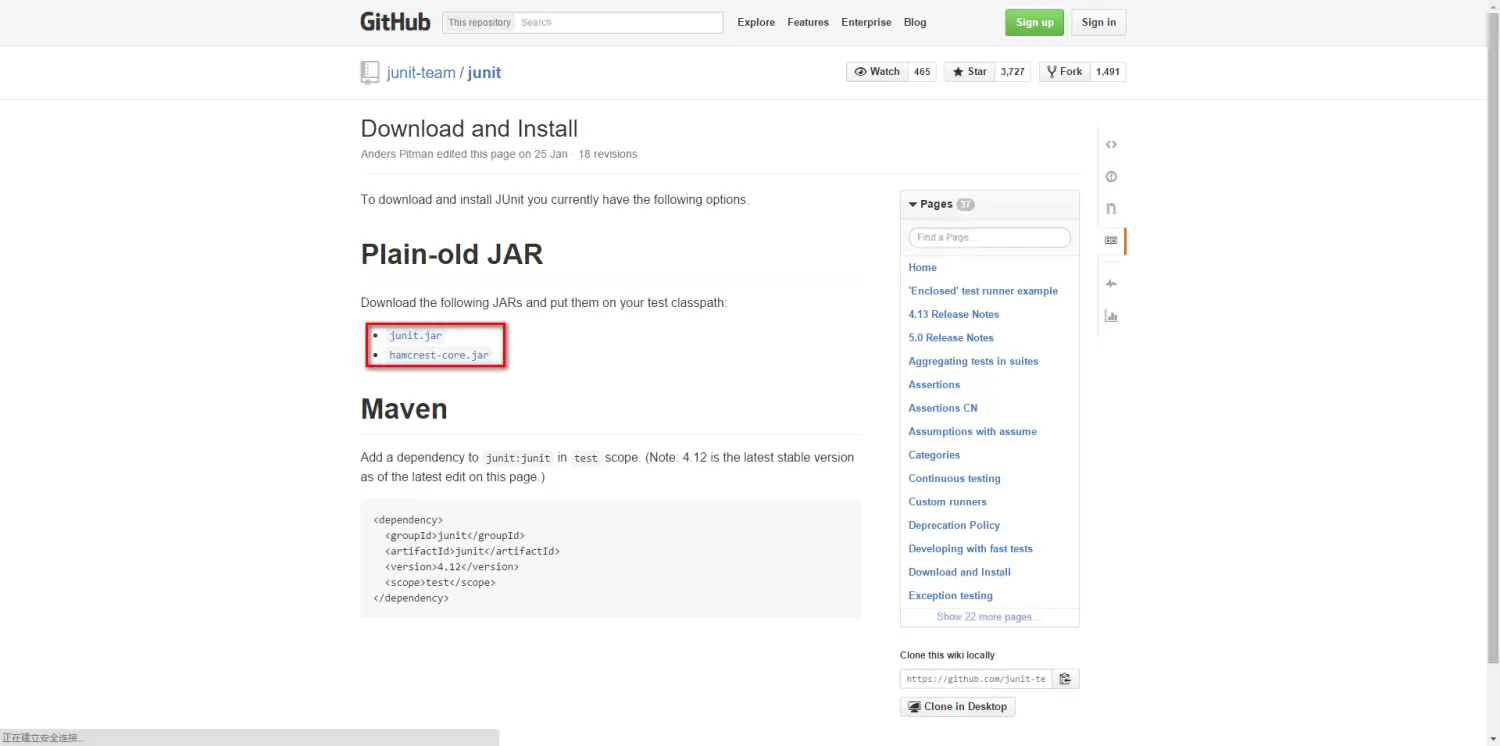Collapse the Pages list triangle
Screen dimensions: 1500x746
point(913,204)
